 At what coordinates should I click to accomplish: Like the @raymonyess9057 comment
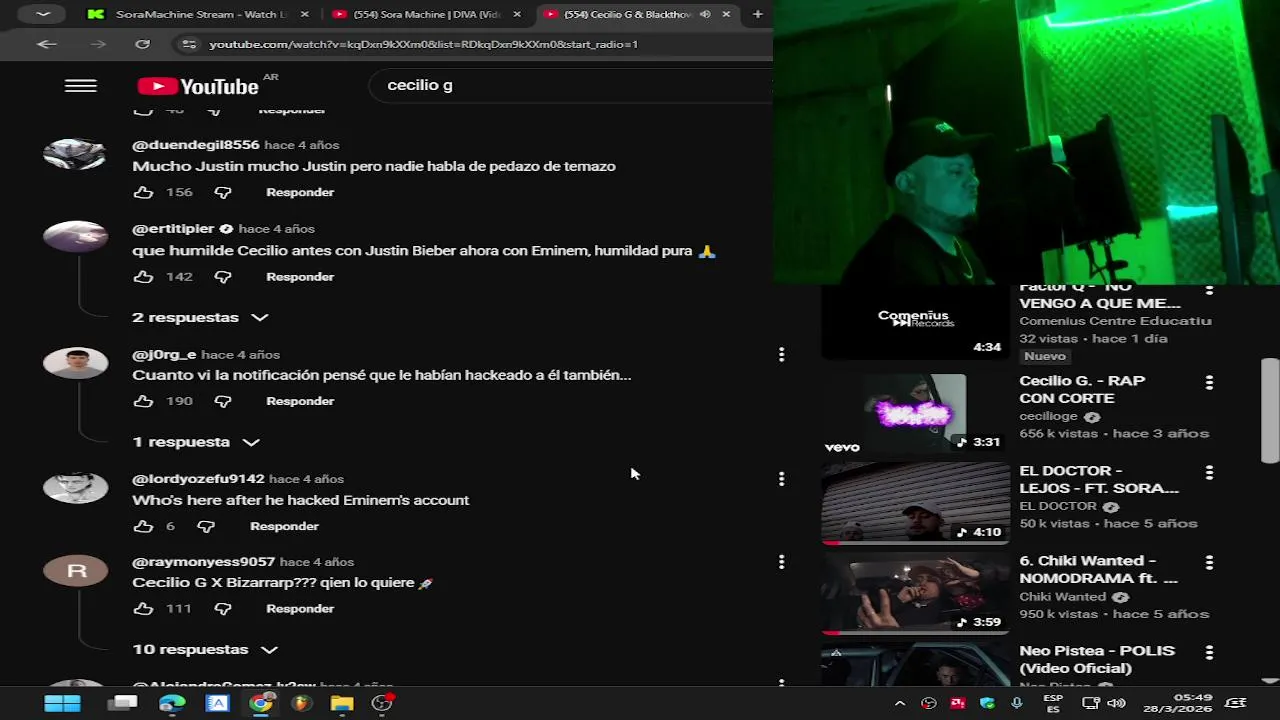point(144,608)
